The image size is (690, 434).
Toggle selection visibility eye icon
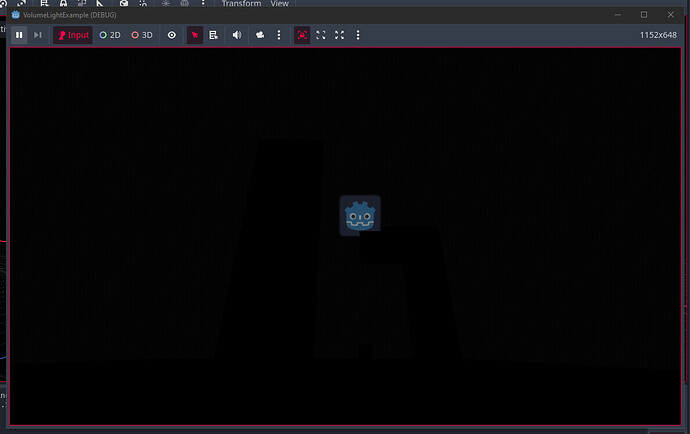(x=172, y=35)
